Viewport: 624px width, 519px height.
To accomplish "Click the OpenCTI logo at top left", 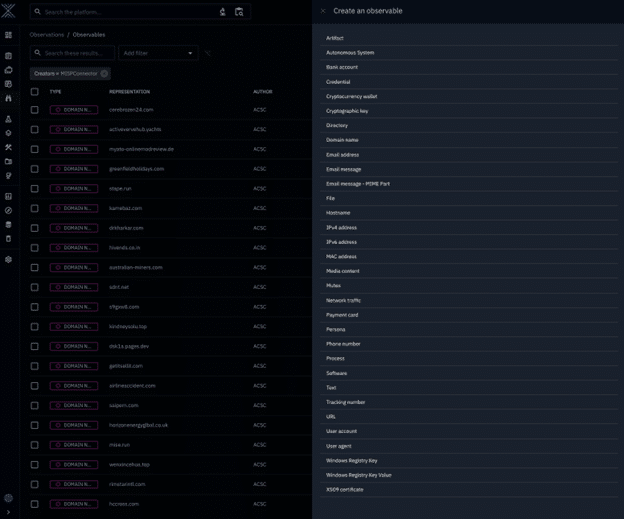I will click(8, 11).
